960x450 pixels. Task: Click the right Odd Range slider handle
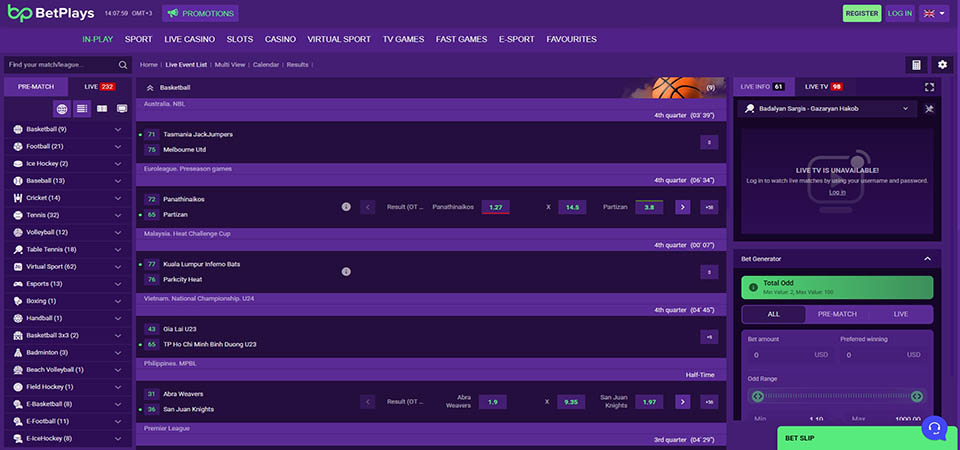point(917,396)
